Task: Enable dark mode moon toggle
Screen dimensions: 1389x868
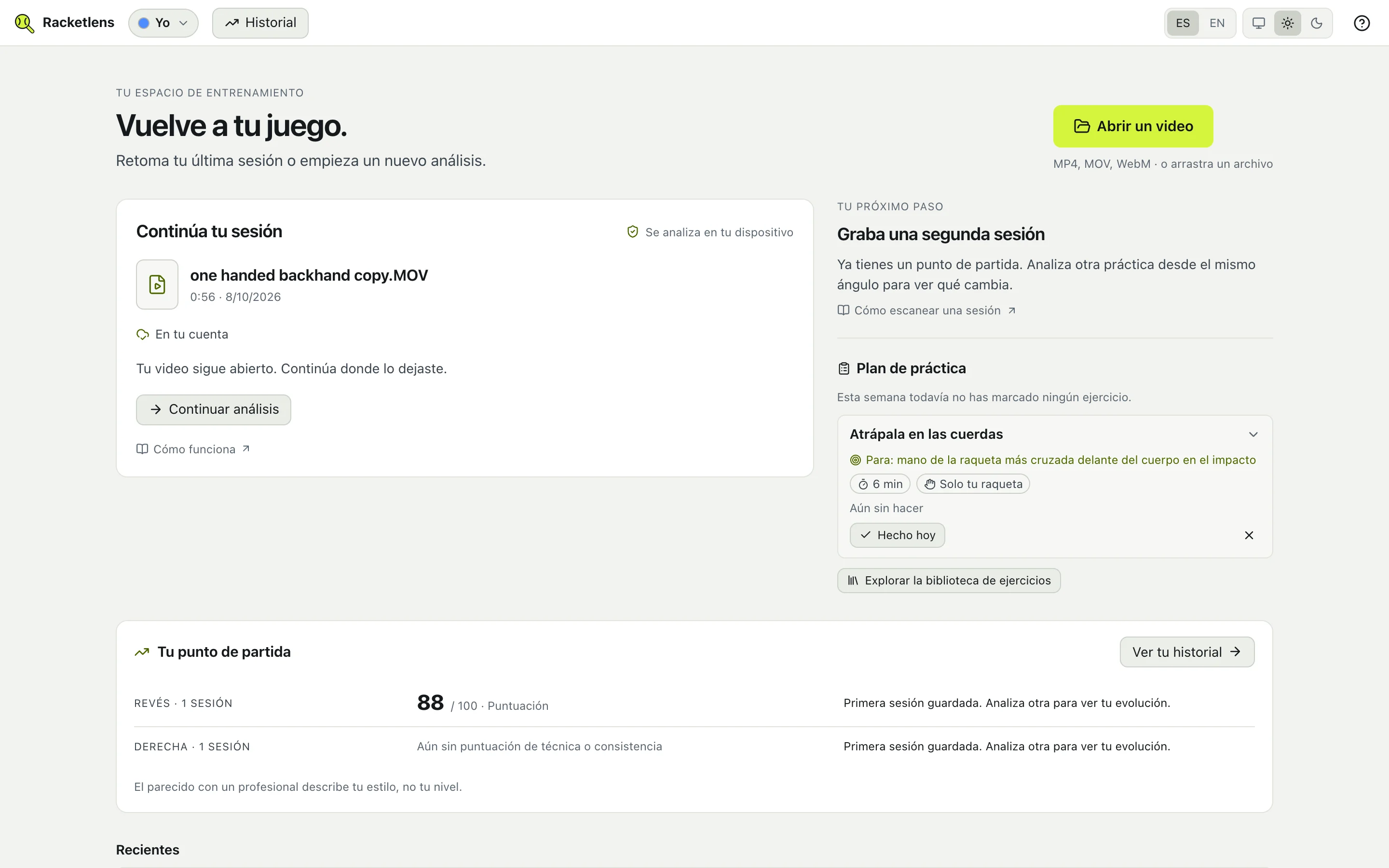Action: tap(1317, 23)
